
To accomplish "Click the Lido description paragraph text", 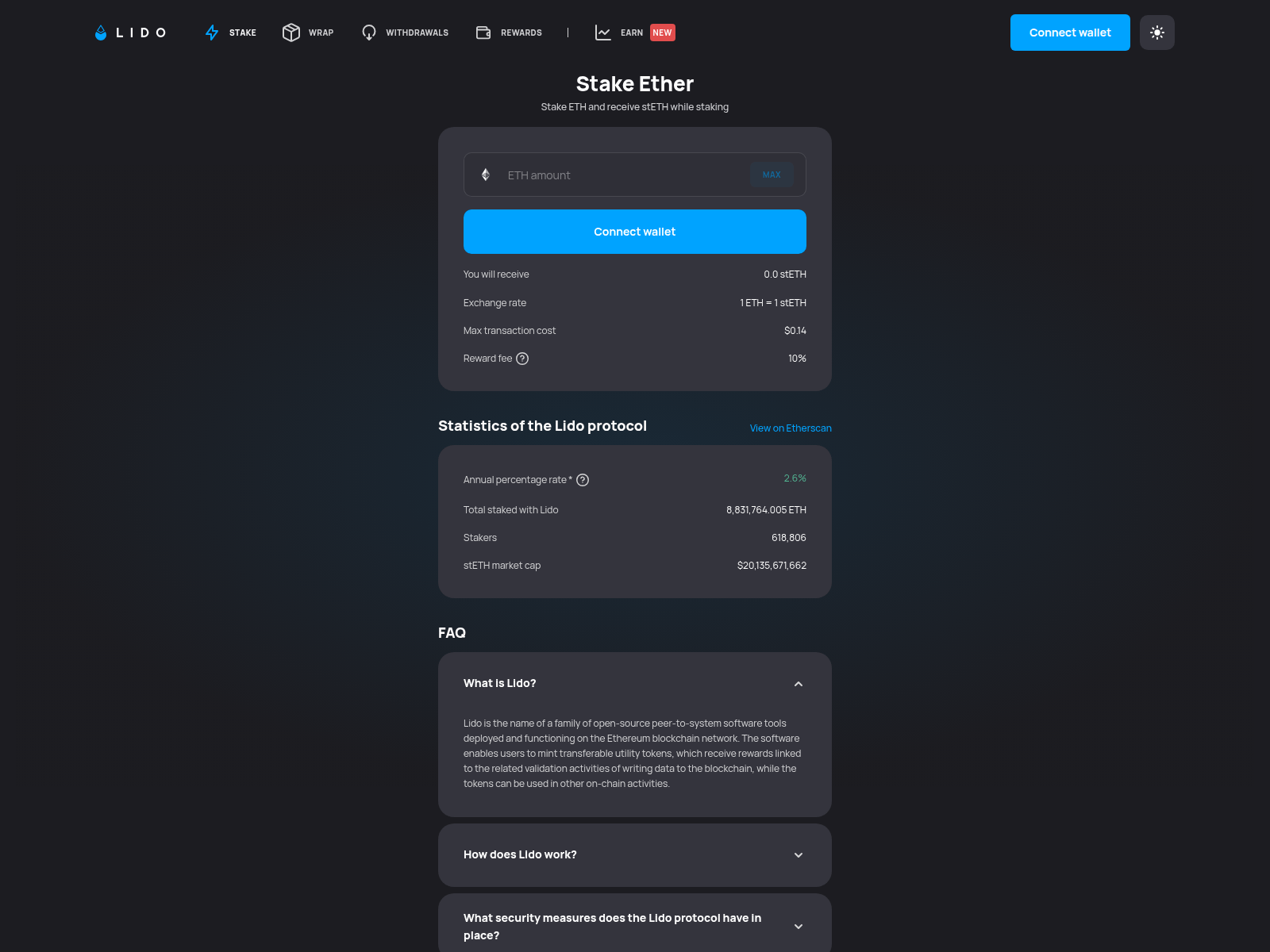I will point(633,754).
